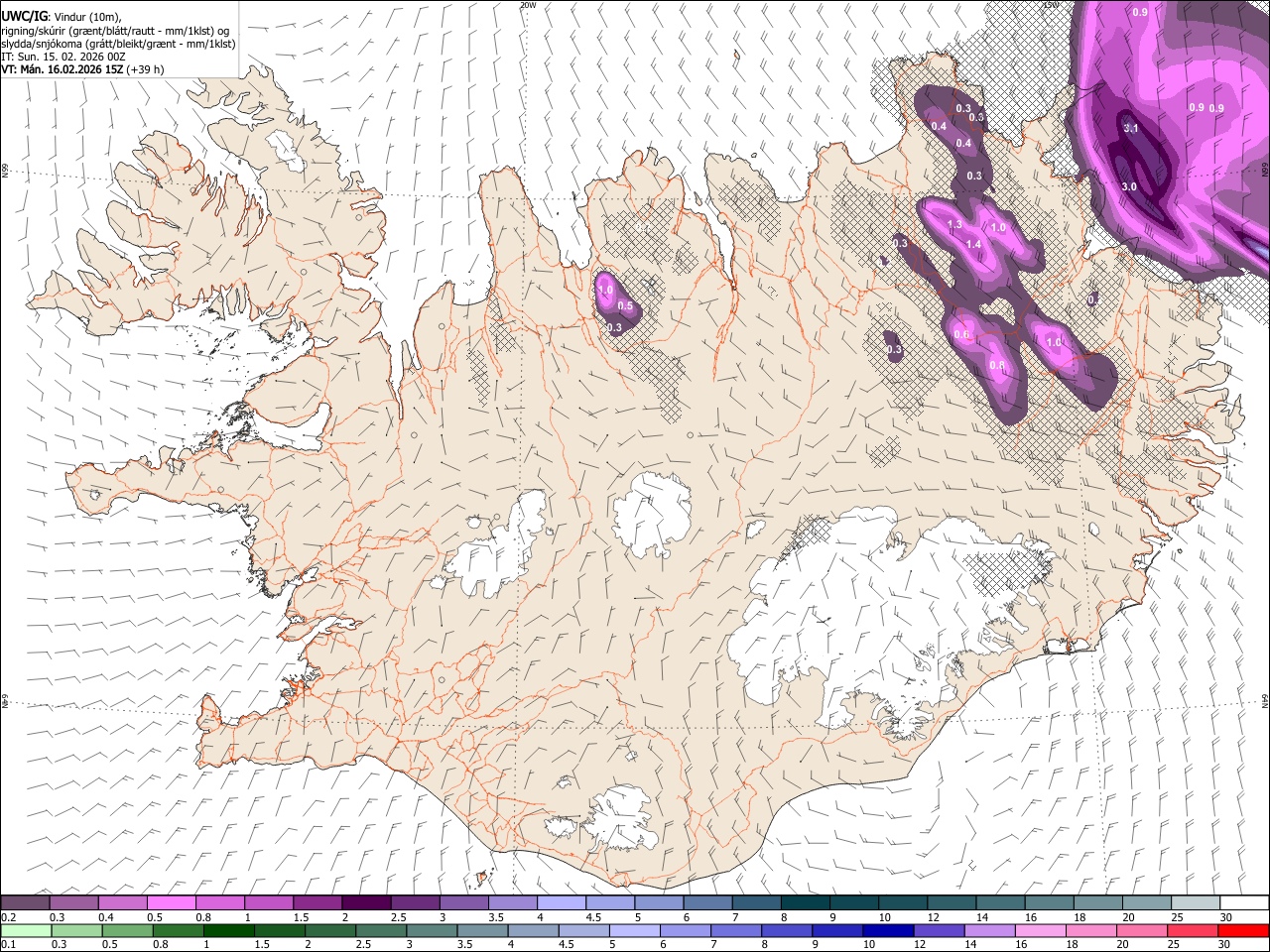Click the lavender 4–4.5 snow scale swatch

click(562, 903)
